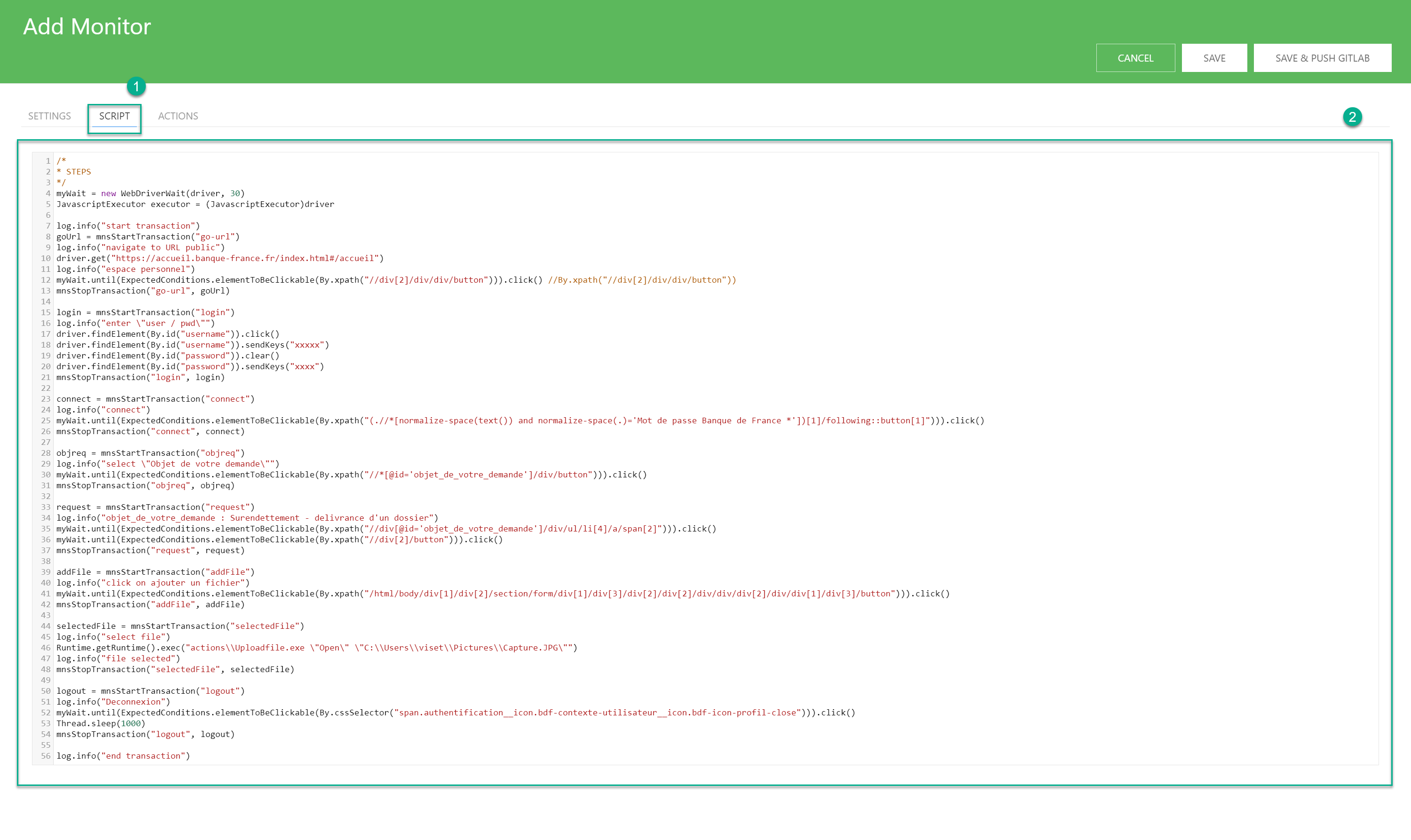The image size is (1411, 840).
Task: Click the By.cssSelector span.authentification line
Action: tap(456, 712)
